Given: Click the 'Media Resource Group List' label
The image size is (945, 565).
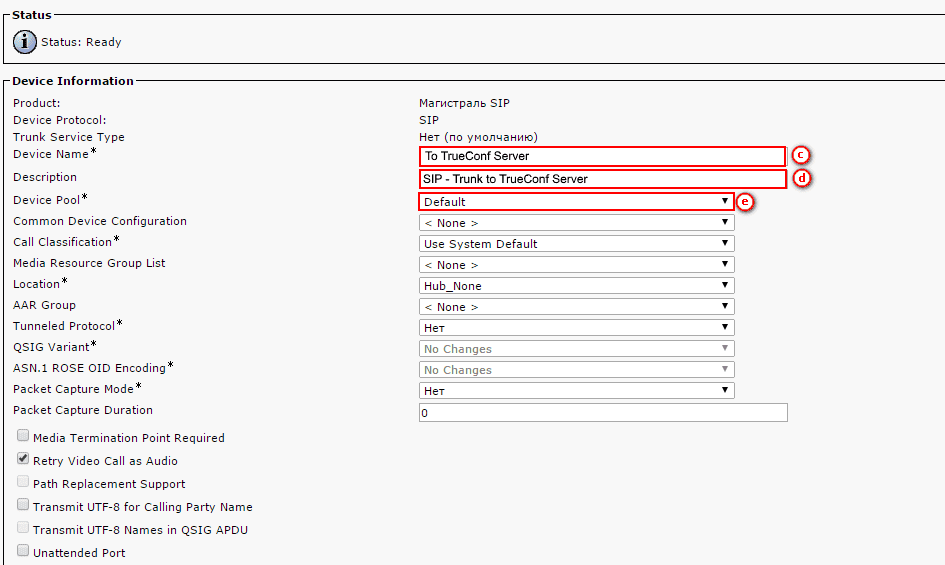Looking at the screenshot, I should coord(89,264).
